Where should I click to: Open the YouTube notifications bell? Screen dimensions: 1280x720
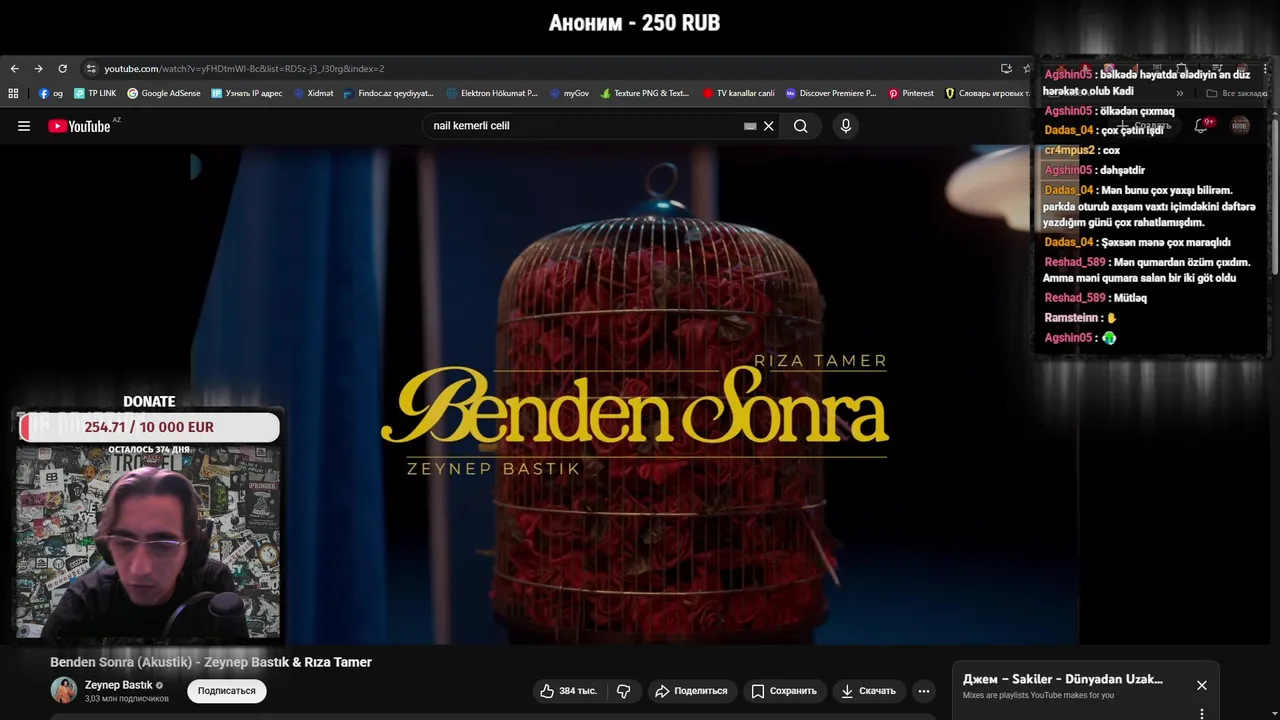coord(1202,126)
